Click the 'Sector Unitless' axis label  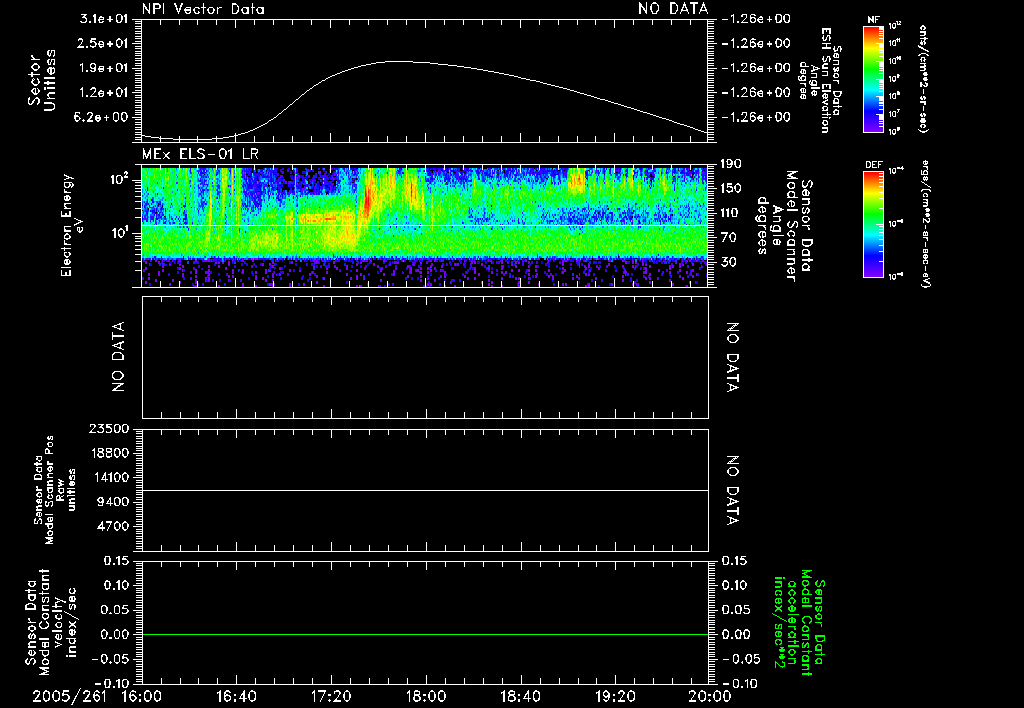click(x=41, y=80)
